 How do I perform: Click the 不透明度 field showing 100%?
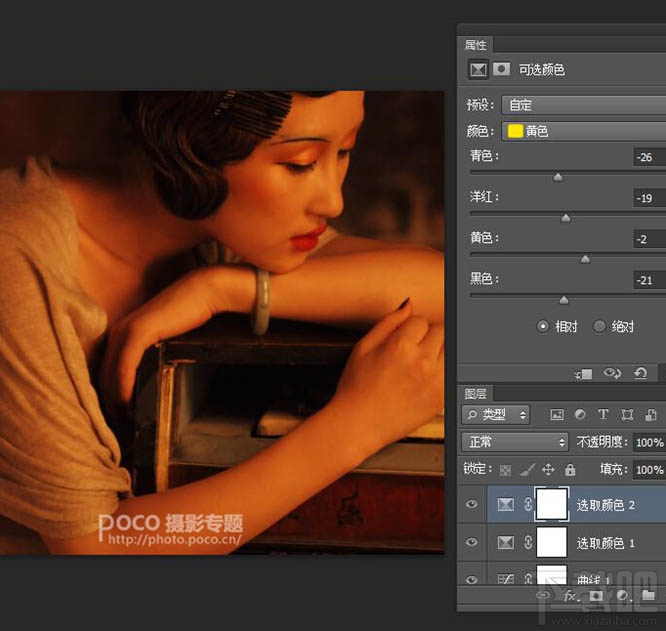pos(649,442)
